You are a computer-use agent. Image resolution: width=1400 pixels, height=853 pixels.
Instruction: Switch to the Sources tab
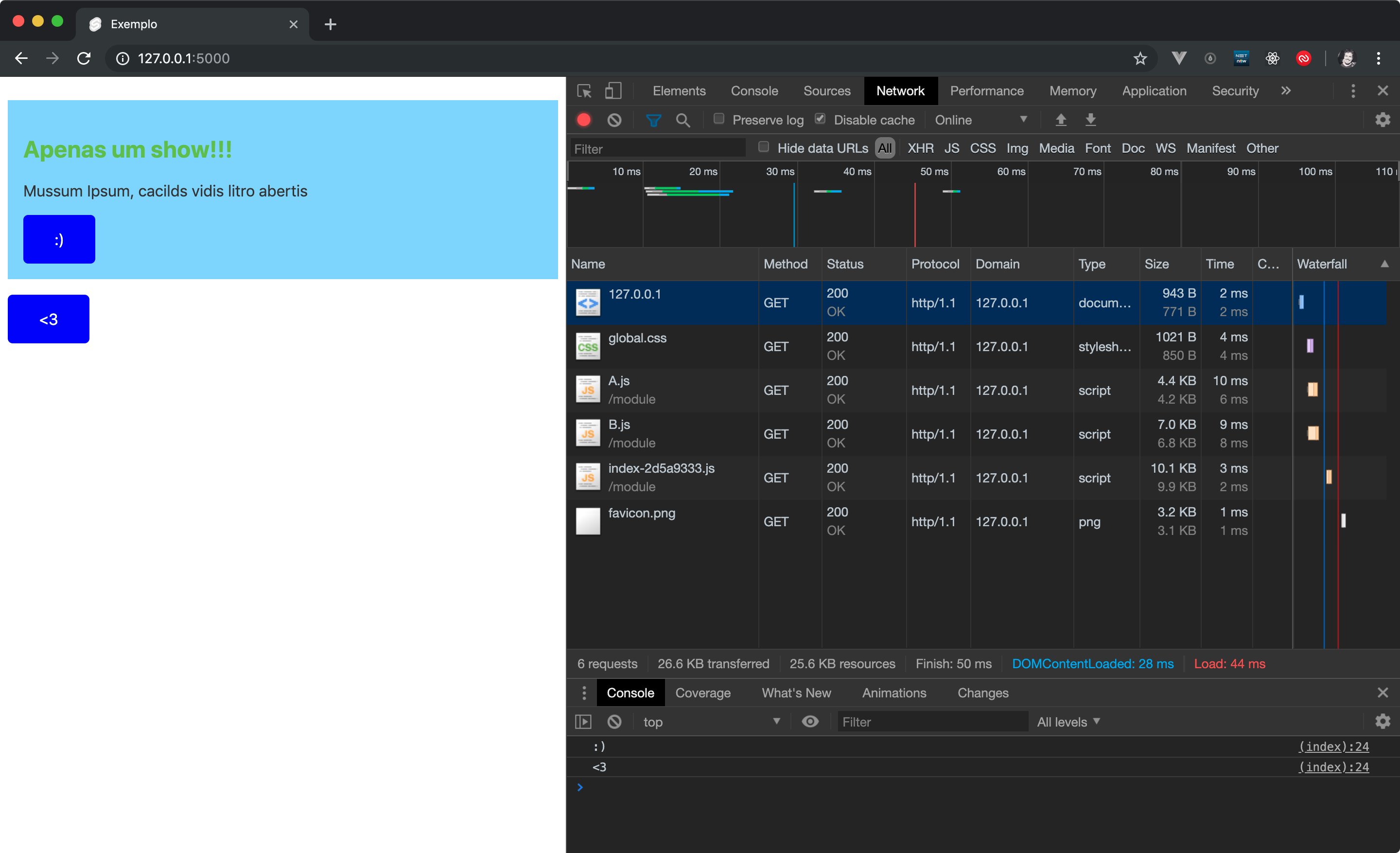(827, 91)
